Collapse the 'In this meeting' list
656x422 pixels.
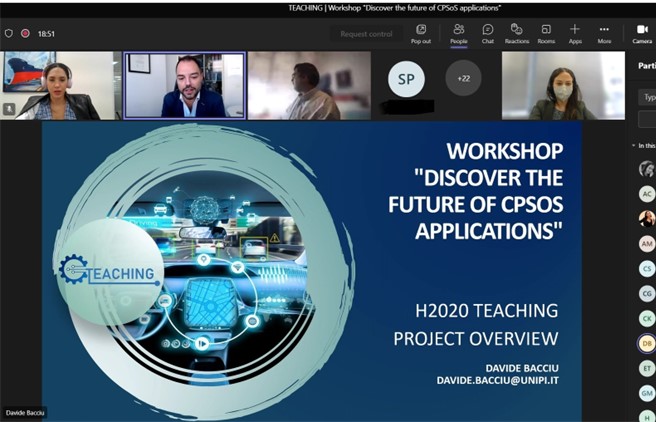pyautogui.click(x=633, y=145)
